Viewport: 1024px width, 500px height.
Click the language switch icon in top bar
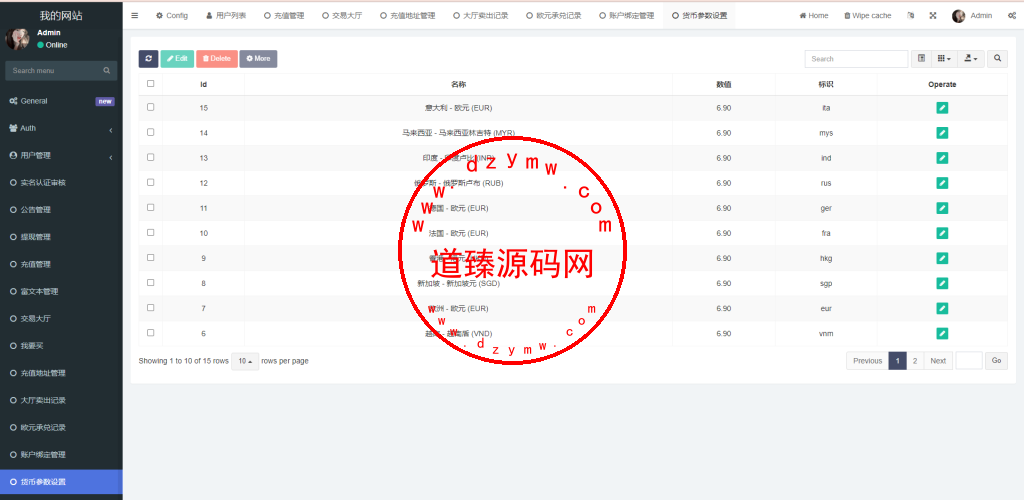click(x=910, y=16)
